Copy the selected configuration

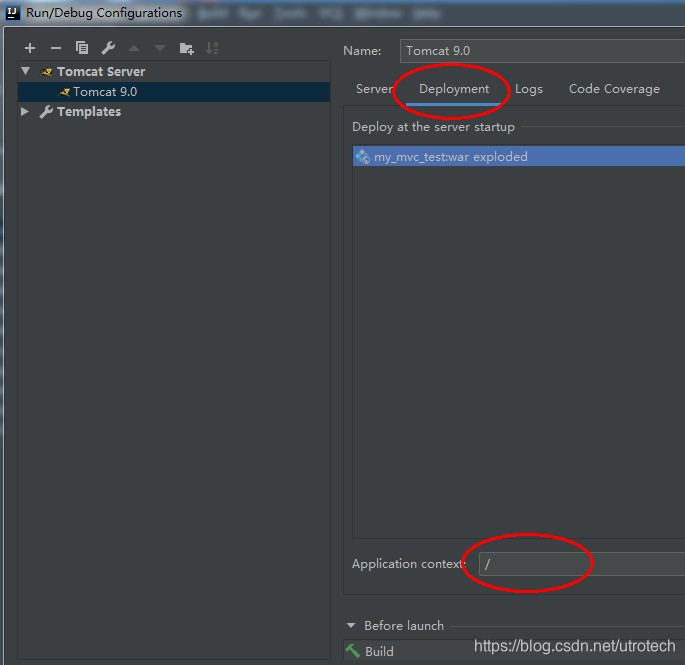[x=82, y=48]
